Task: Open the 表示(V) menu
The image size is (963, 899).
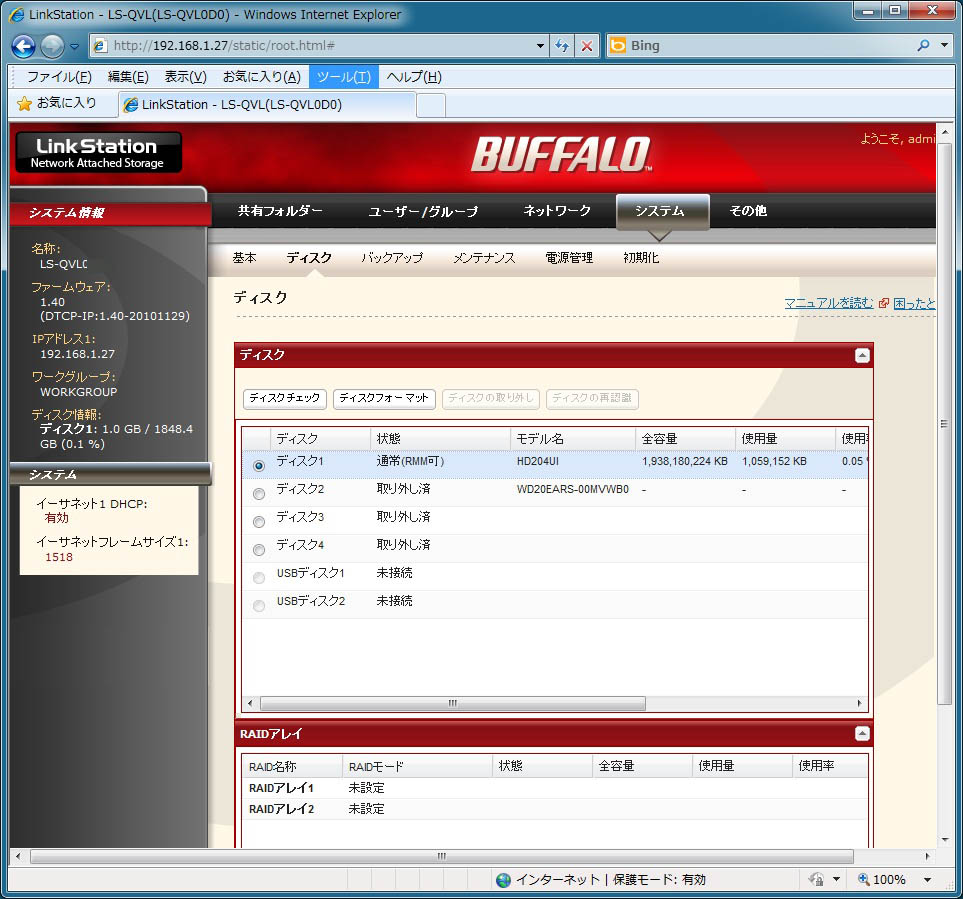Action: point(185,77)
